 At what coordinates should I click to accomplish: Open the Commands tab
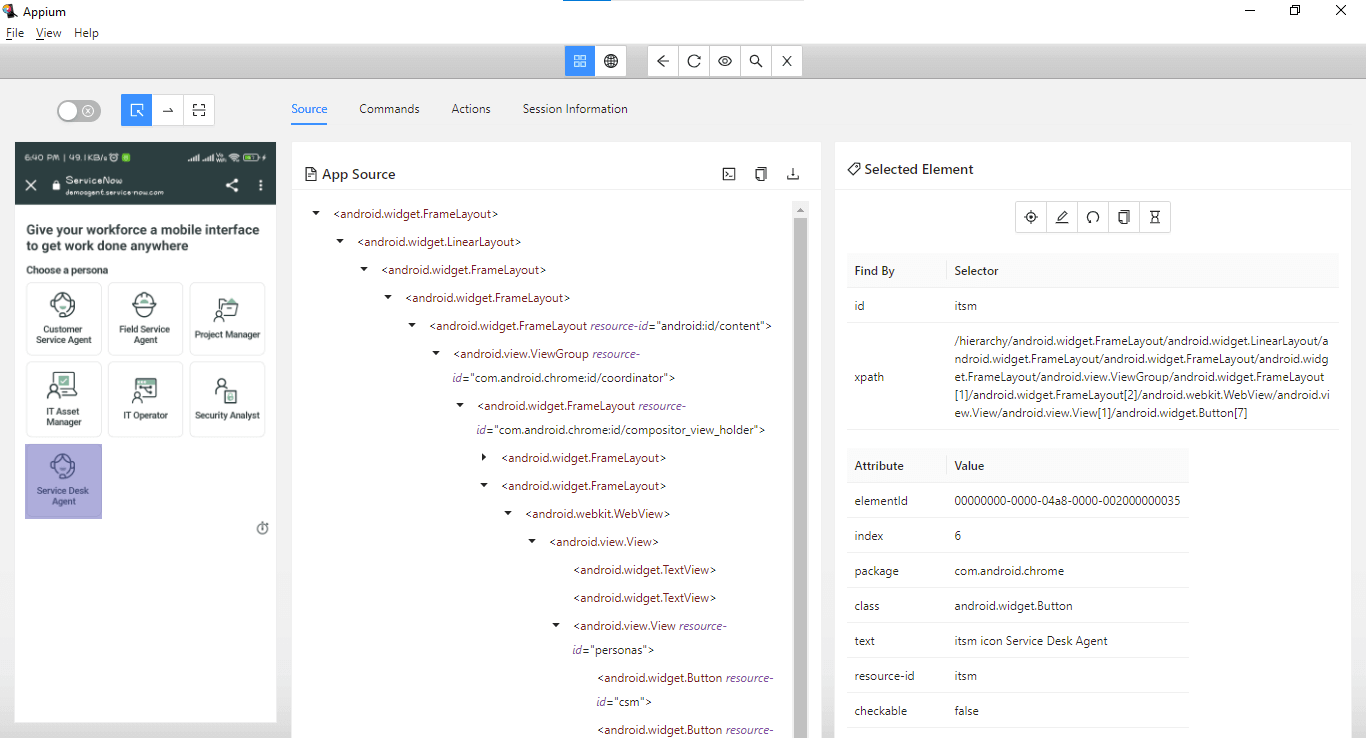pyautogui.click(x=389, y=109)
